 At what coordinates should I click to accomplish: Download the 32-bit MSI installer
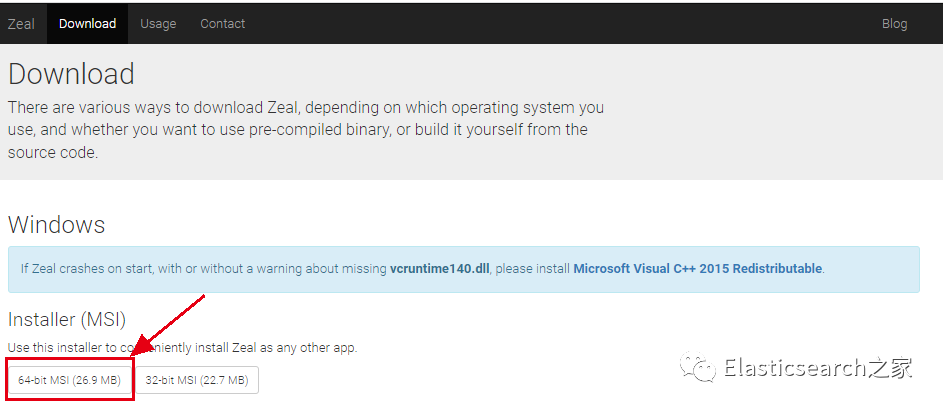click(198, 381)
